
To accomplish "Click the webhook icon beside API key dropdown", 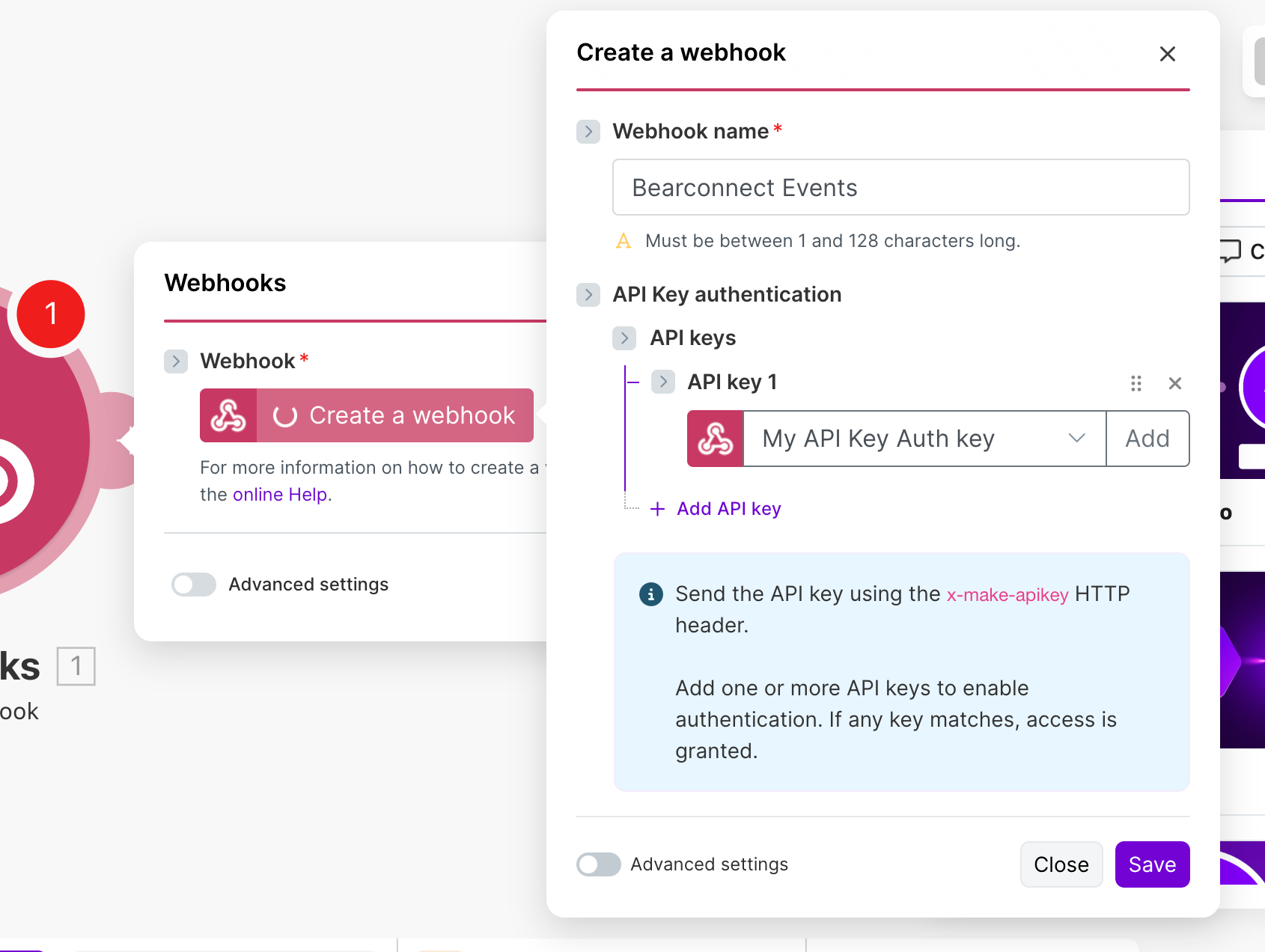I will (x=715, y=439).
